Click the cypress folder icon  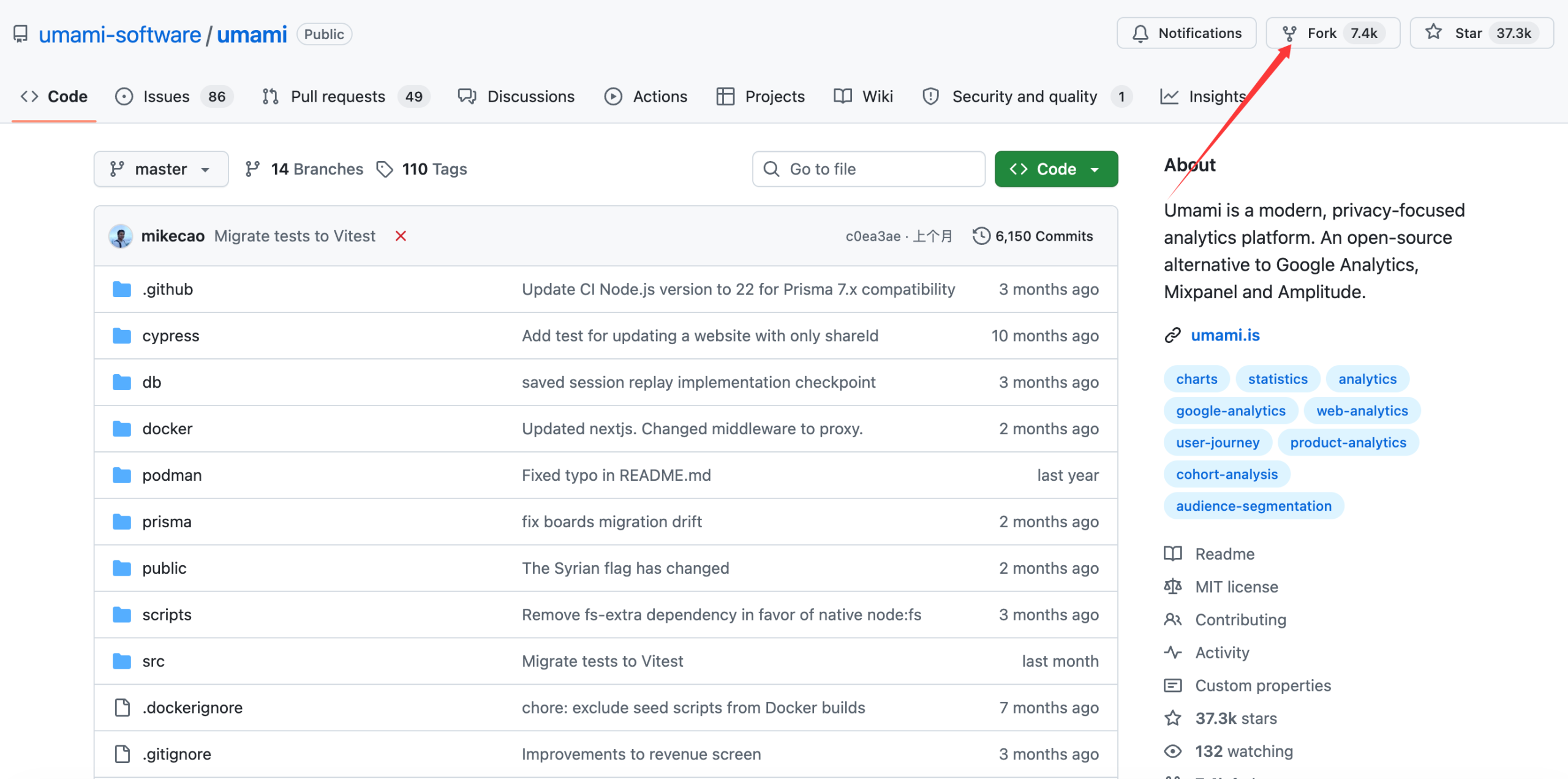[x=122, y=336]
